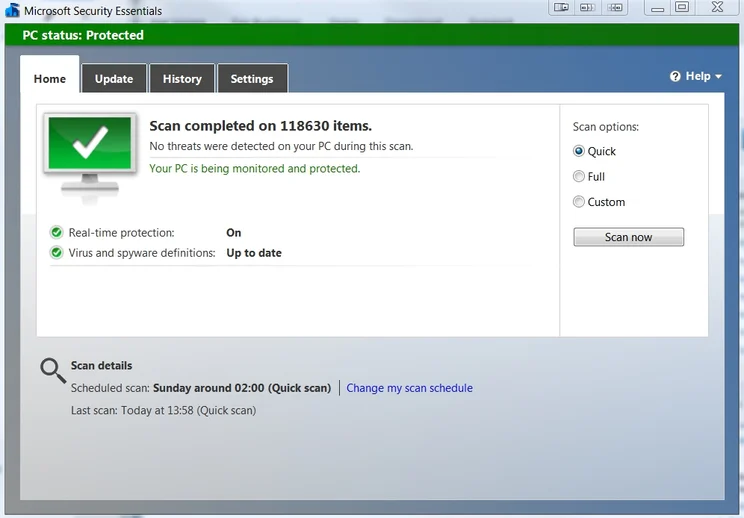The width and height of the screenshot is (744, 518).
Task: Click the Real-time protection 'On' value
Action: point(233,232)
